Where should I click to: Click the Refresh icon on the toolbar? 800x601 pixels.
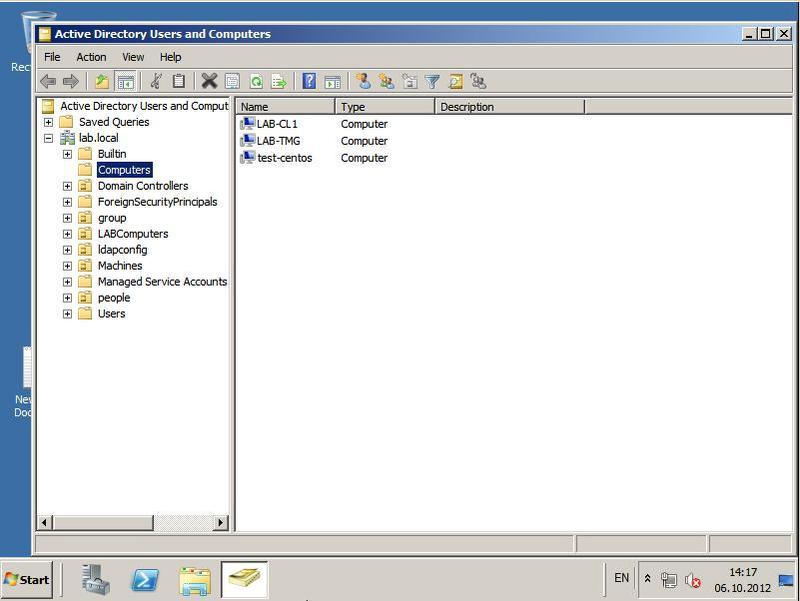(257, 81)
